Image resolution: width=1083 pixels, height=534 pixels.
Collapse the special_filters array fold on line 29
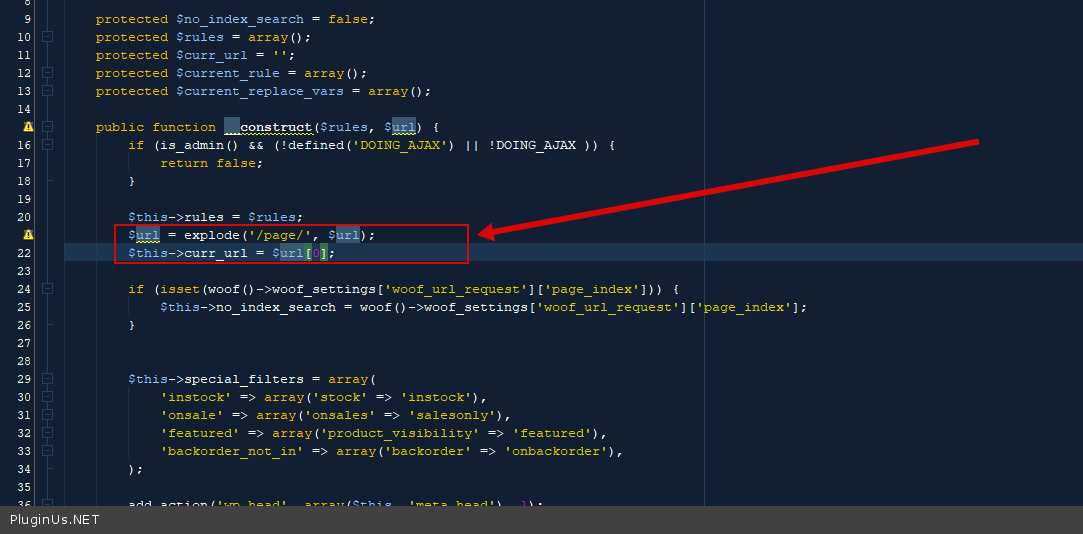[x=47, y=379]
